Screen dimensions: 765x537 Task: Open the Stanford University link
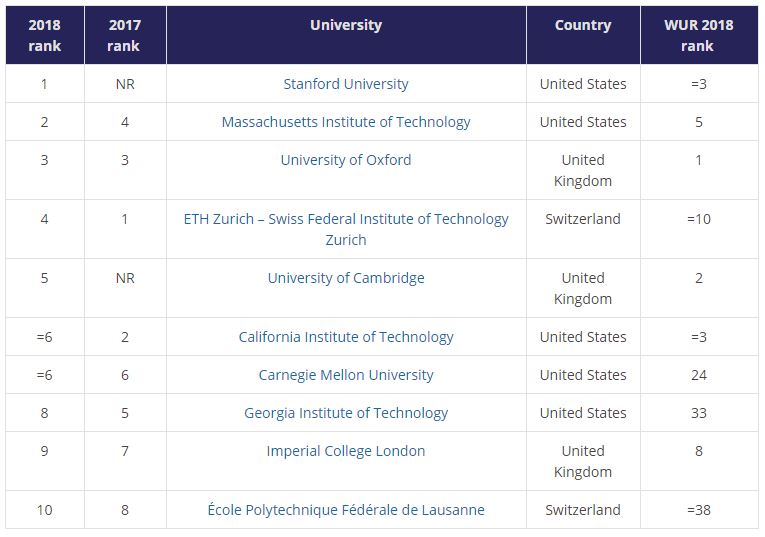click(x=346, y=84)
